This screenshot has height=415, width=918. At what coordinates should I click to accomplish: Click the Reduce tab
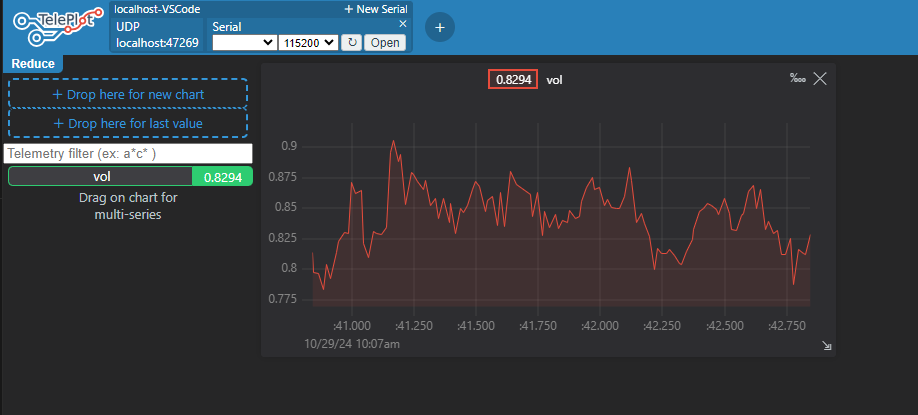pyautogui.click(x=33, y=64)
